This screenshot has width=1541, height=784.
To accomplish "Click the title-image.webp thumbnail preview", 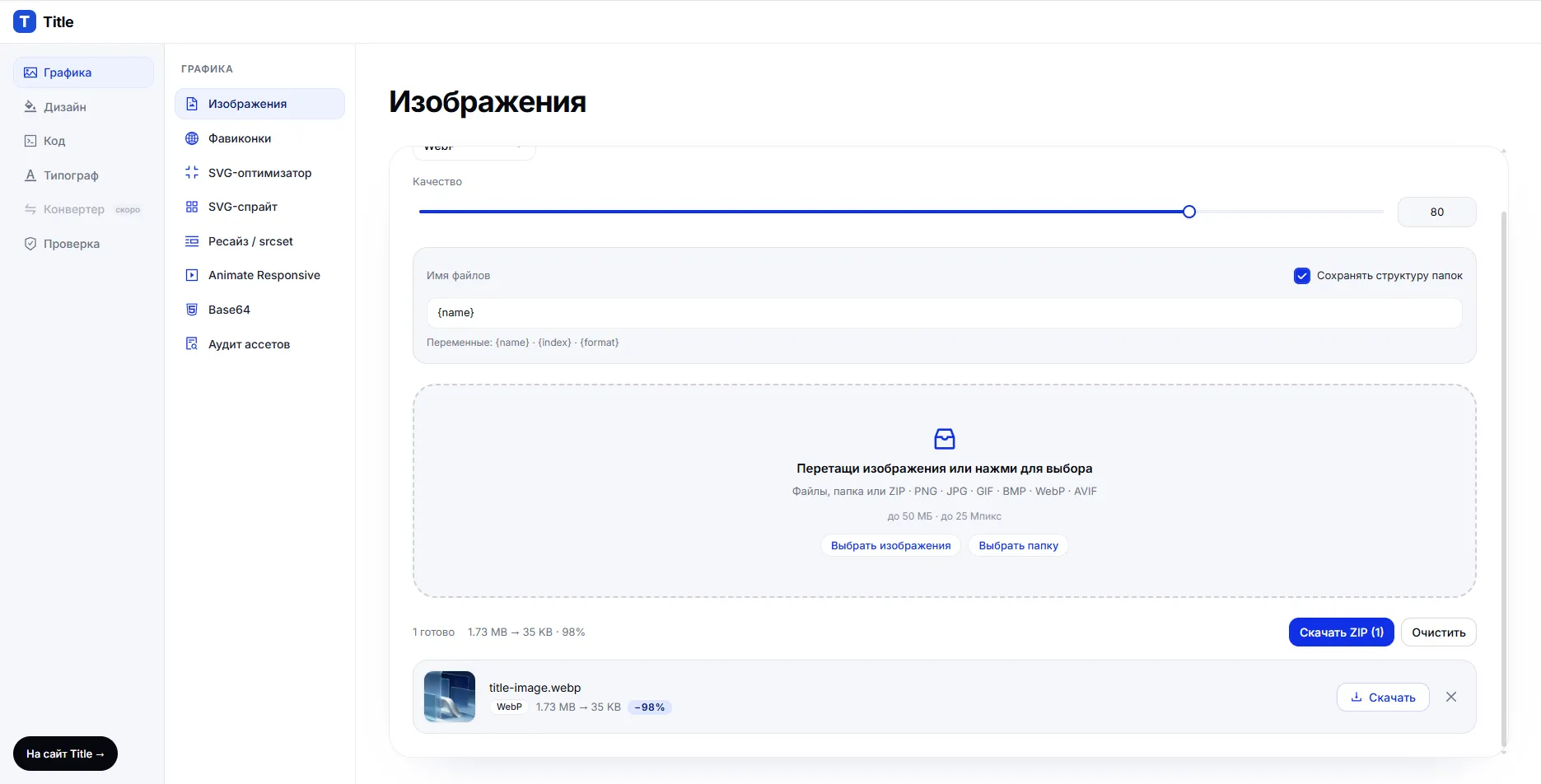I will pos(450,697).
